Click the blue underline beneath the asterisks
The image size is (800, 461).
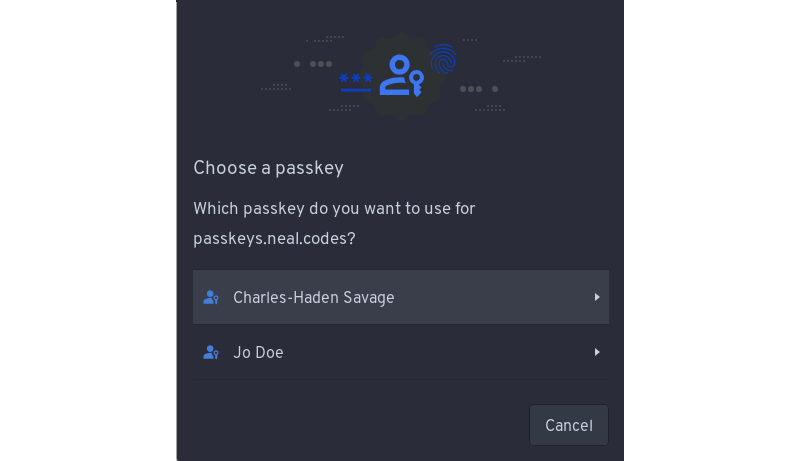pyautogui.click(x=356, y=90)
